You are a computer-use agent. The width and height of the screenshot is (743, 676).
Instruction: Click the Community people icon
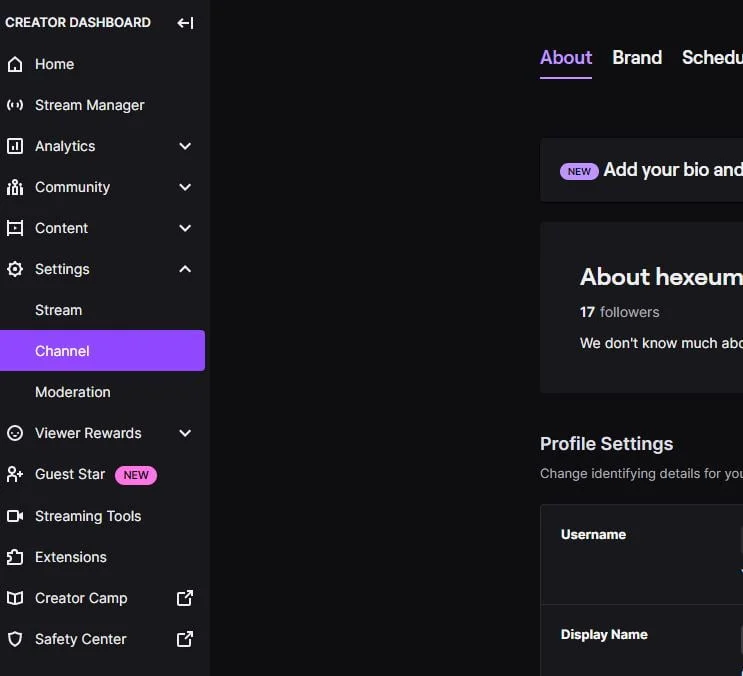[15, 187]
